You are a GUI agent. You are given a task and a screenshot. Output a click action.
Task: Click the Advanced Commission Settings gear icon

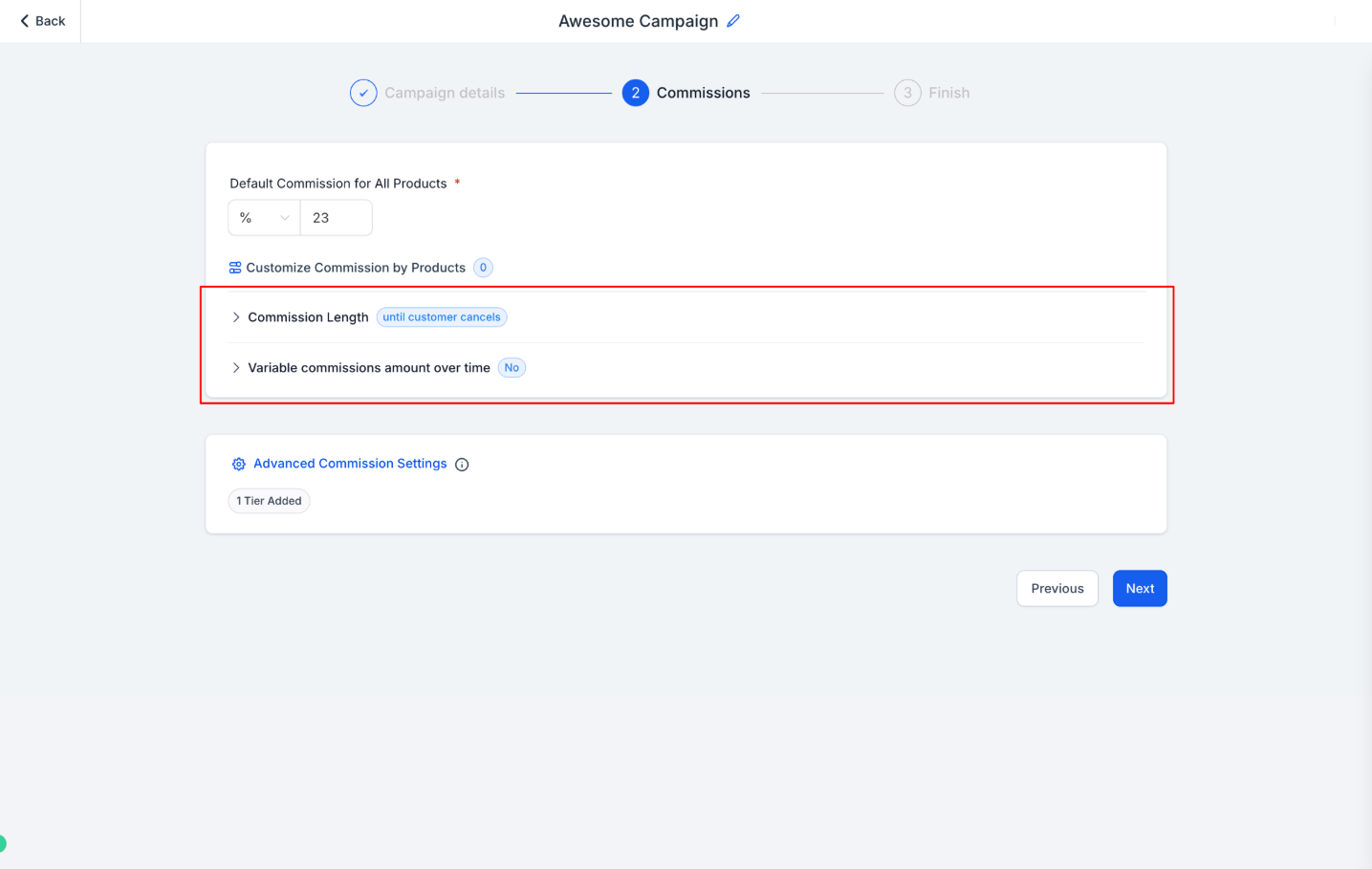click(x=239, y=465)
